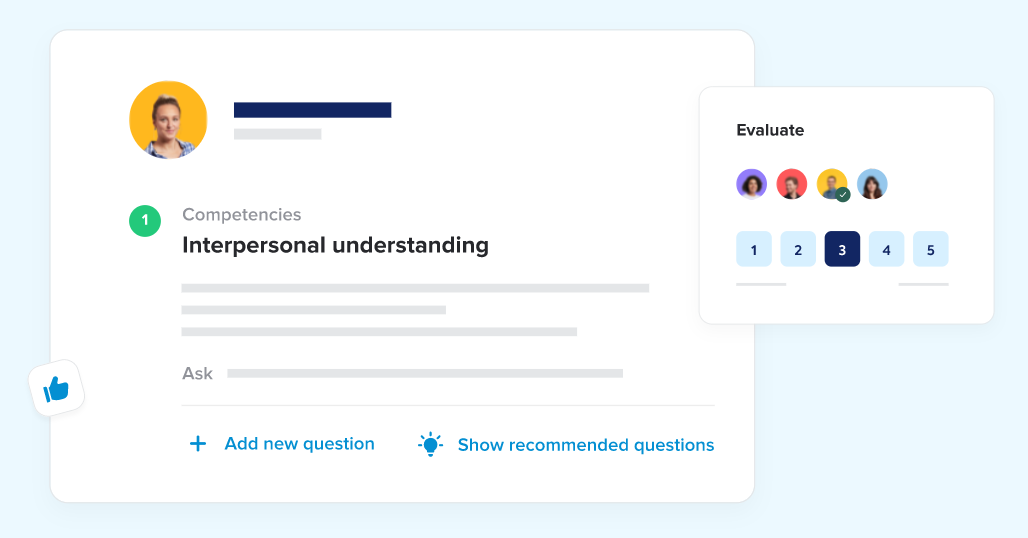Open the Interpersonal understanding competency heading
Viewport: 1028px width, 538px height.
coord(335,245)
